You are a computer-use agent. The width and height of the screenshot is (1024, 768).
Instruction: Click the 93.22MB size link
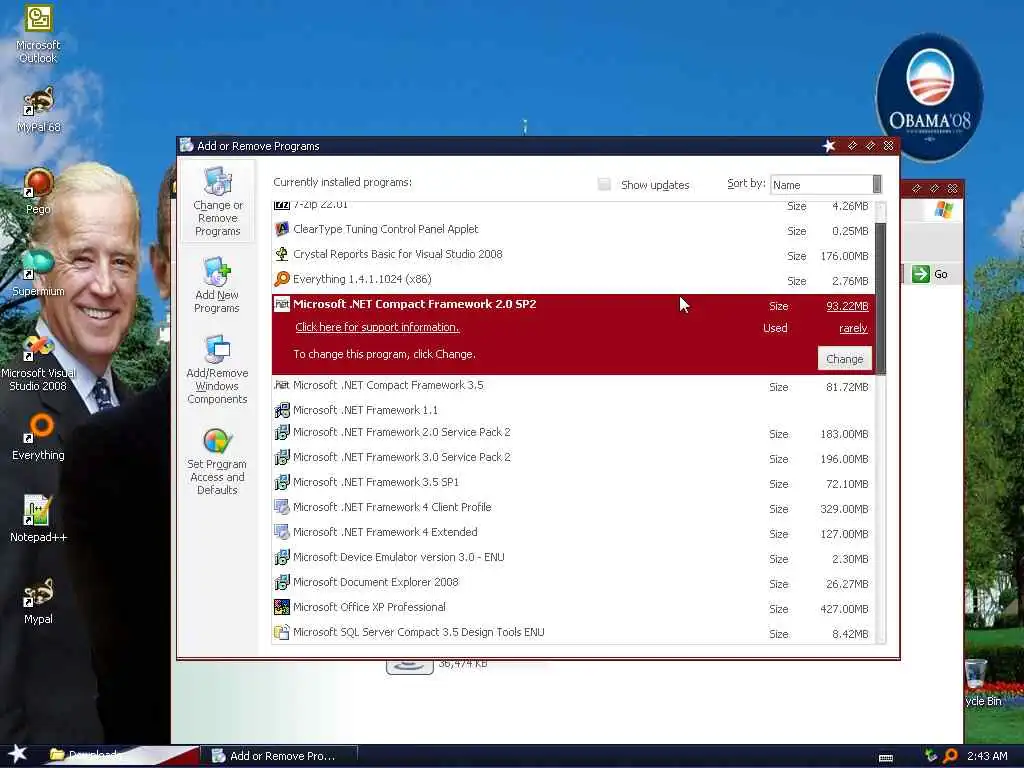[x=847, y=306]
